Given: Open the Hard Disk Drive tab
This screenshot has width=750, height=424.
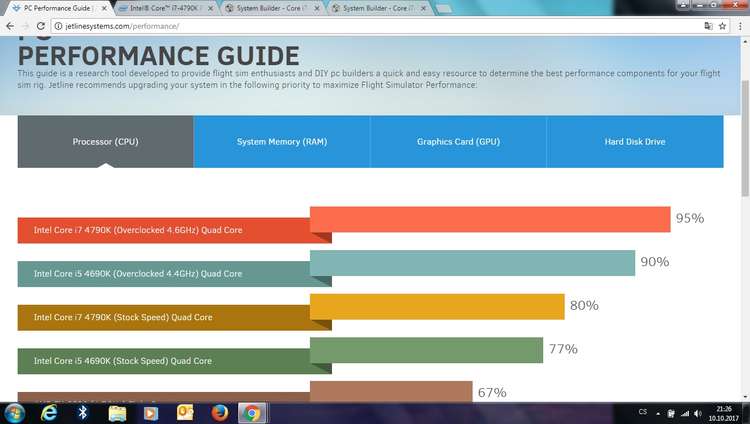Looking at the screenshot, I should 635,142.
